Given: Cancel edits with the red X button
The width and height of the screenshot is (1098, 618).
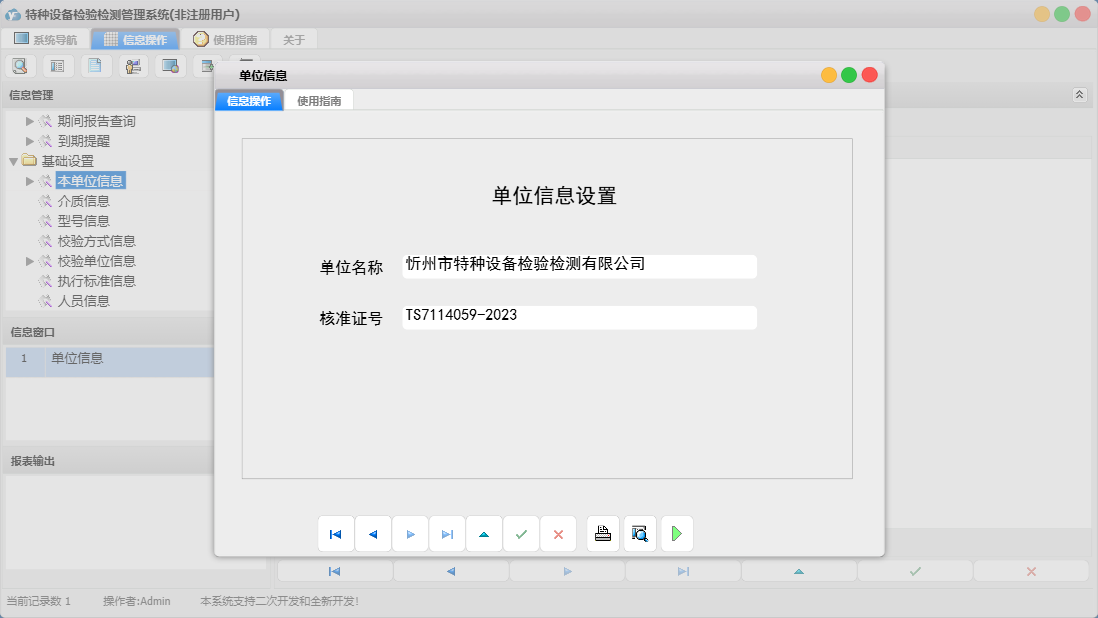Looking at the screenshot, I should 558,533.
